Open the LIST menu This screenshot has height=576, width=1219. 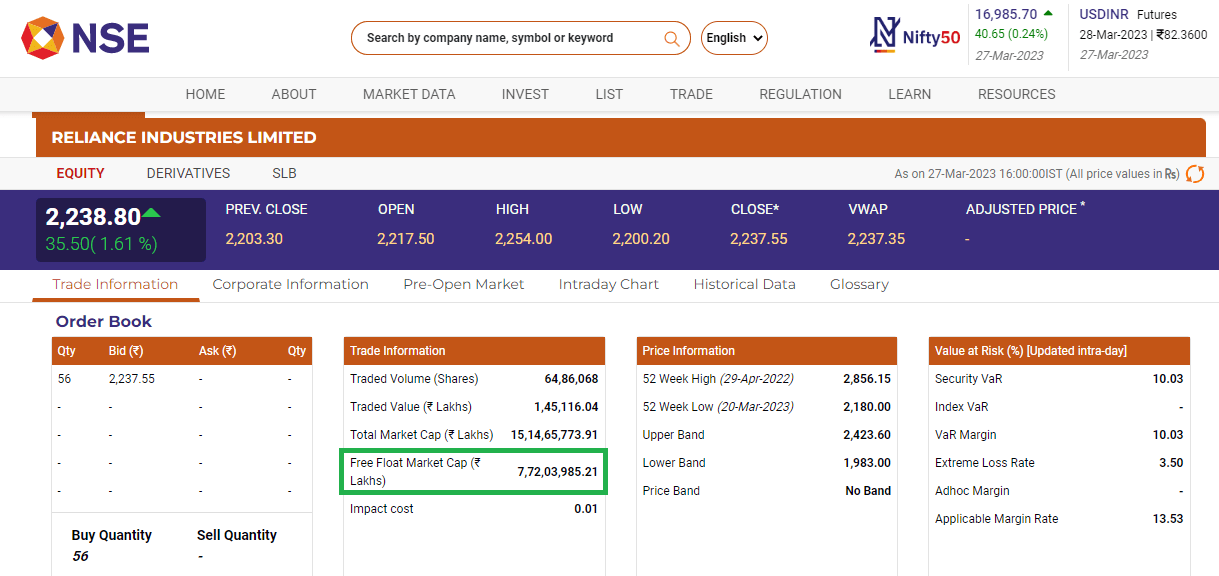609,94
